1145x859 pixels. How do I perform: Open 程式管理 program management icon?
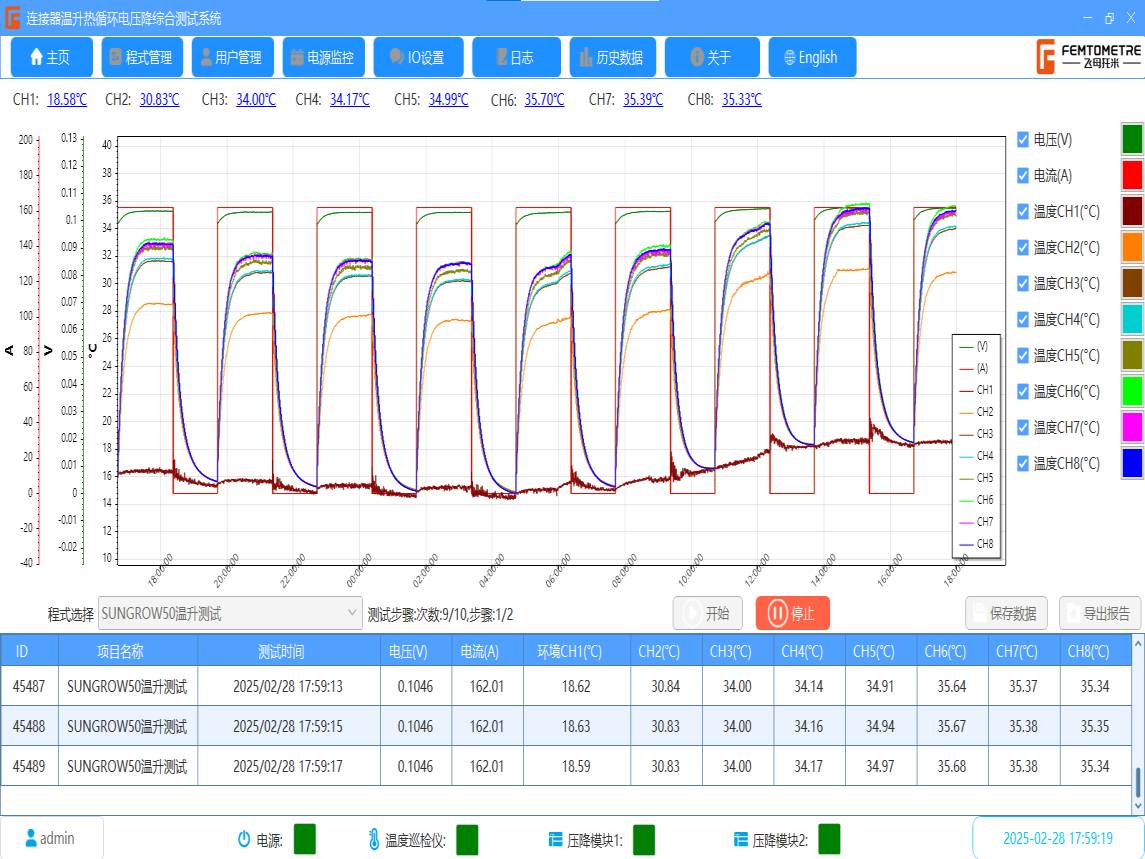pos(116,58)
